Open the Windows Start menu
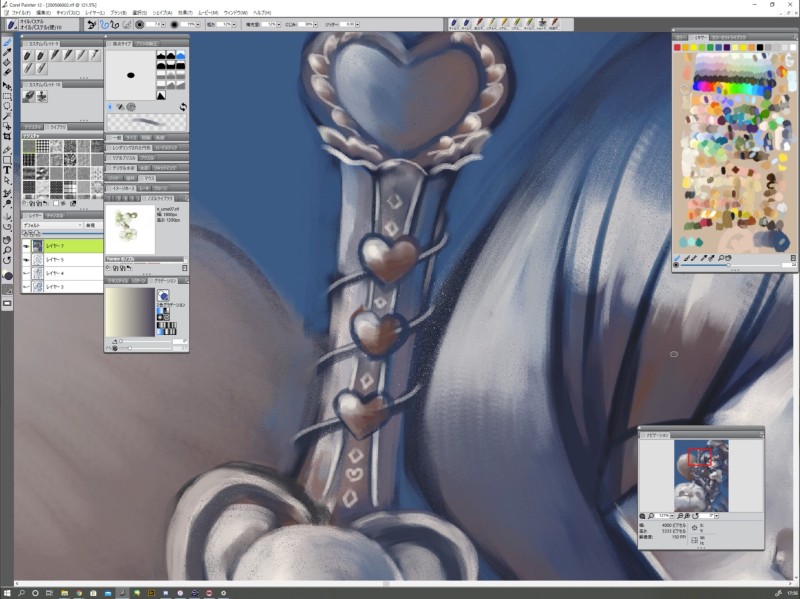800x599 pixels. click(7, 593)
